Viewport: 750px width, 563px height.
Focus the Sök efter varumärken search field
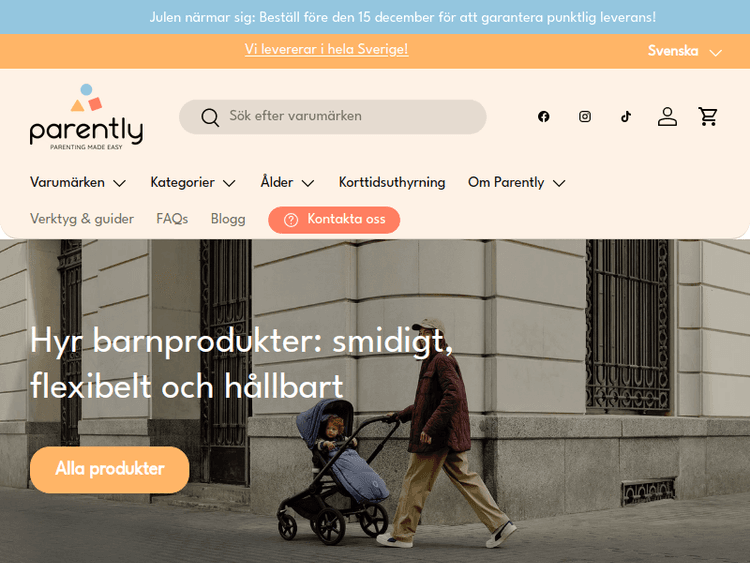(x=333, y=117)
